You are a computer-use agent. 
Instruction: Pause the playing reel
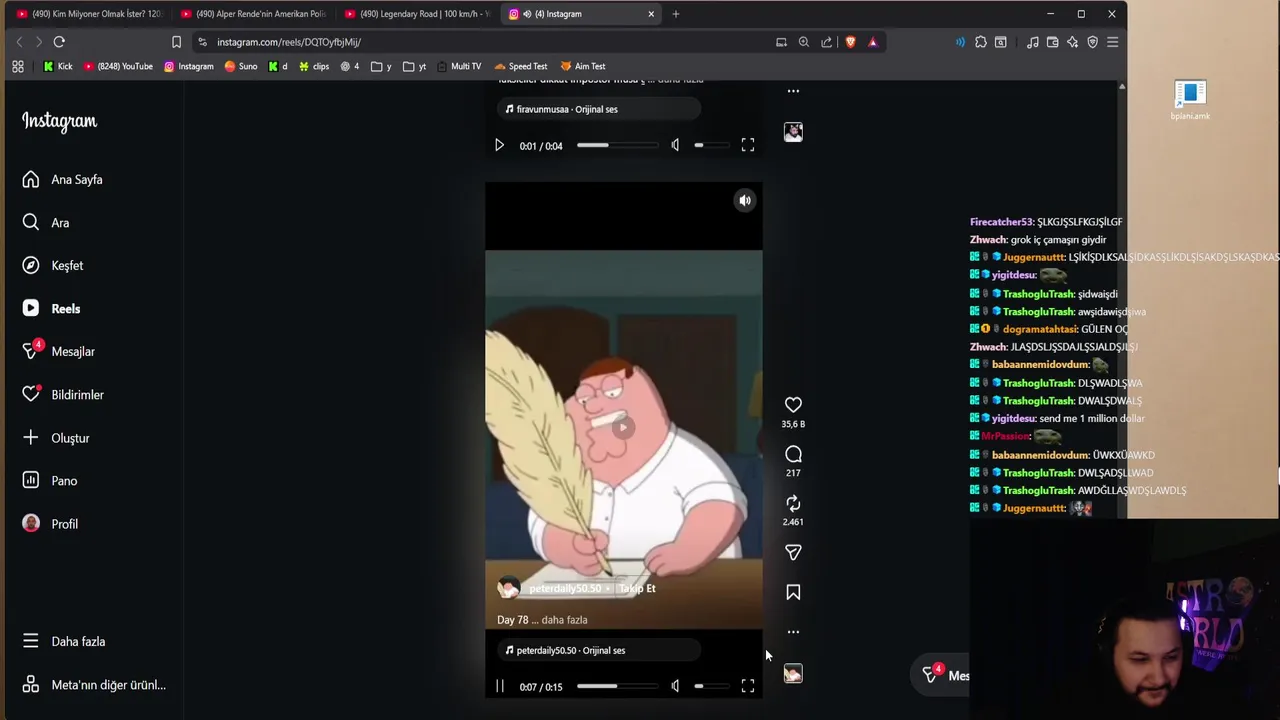click(x=500, y=686)
